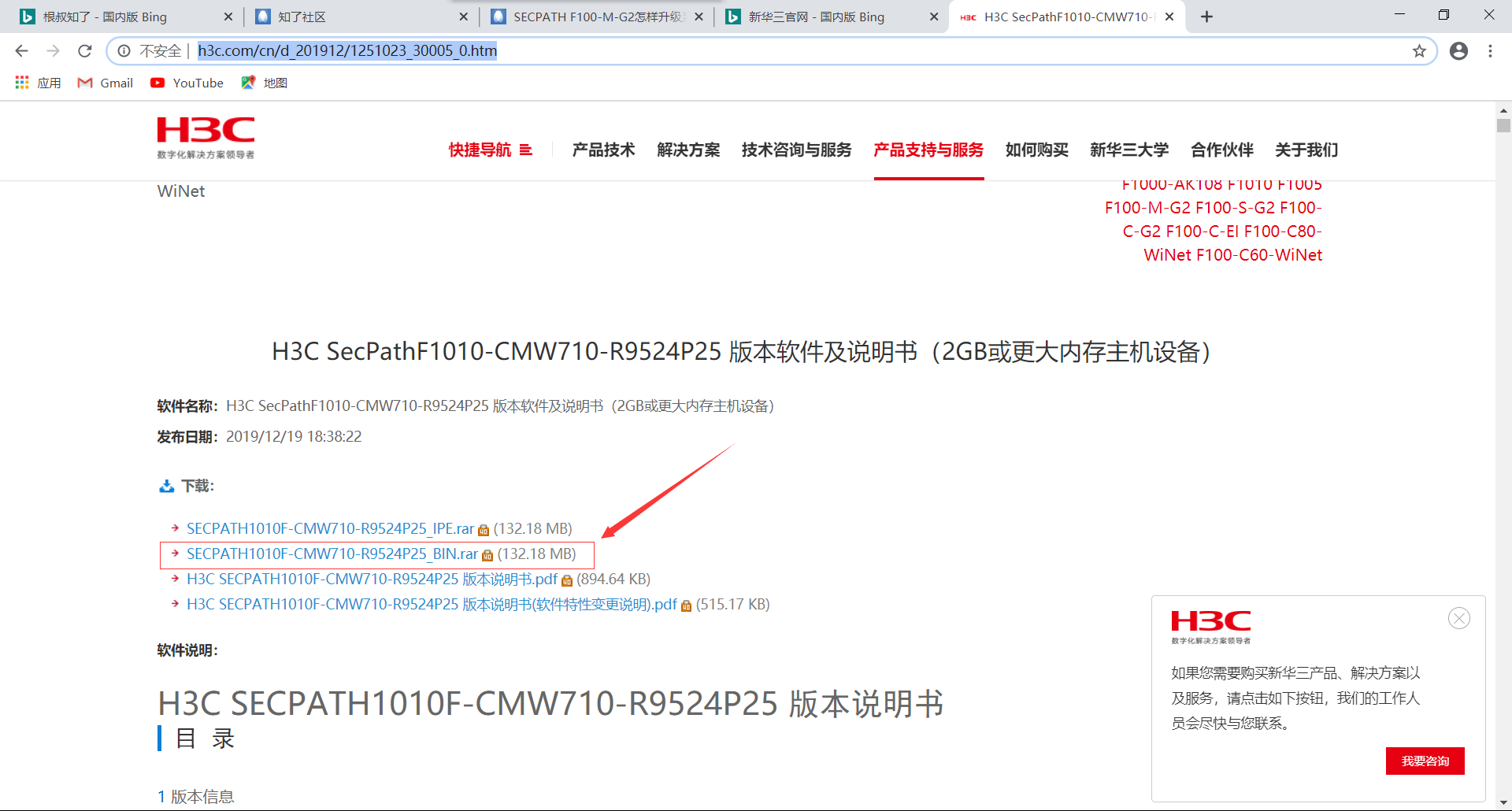Click the download icon next to 下载

(x=166, y=487)
